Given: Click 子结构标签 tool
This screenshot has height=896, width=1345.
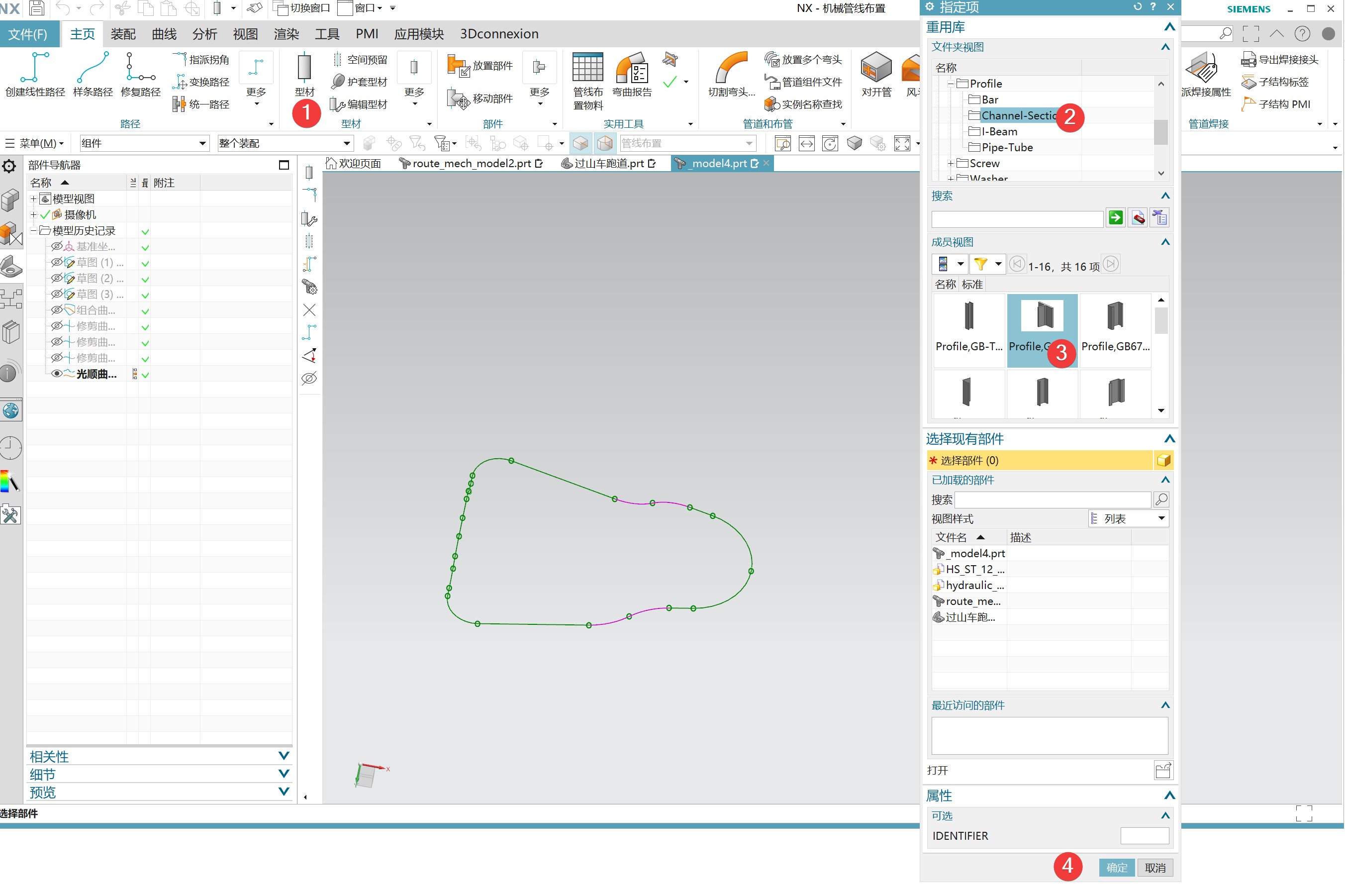Looking at the screenshot, I should coord(1275,82).
